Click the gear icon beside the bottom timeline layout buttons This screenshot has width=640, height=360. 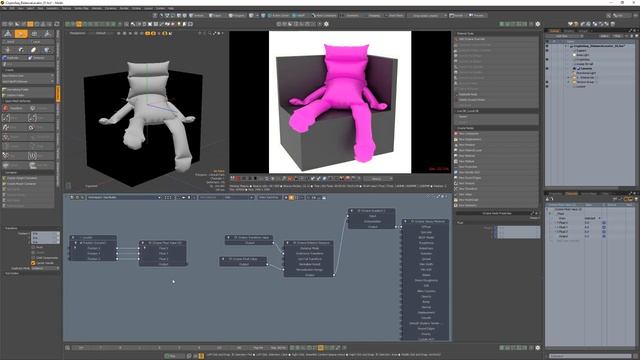[538, 348]
